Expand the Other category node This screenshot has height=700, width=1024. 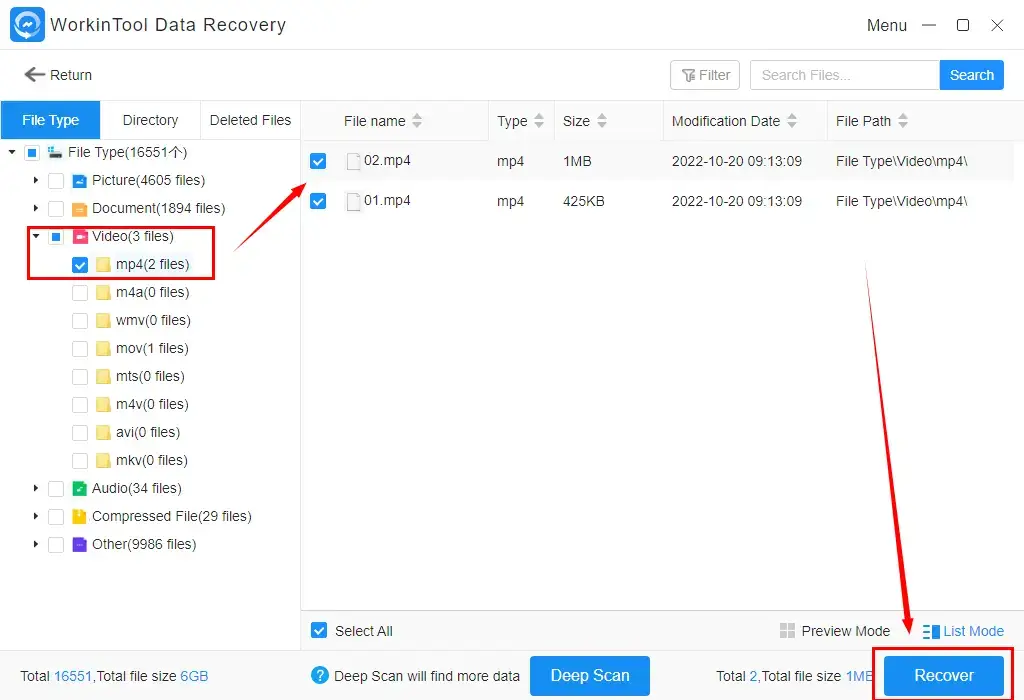pyautogui.click(x=35, y=544)
